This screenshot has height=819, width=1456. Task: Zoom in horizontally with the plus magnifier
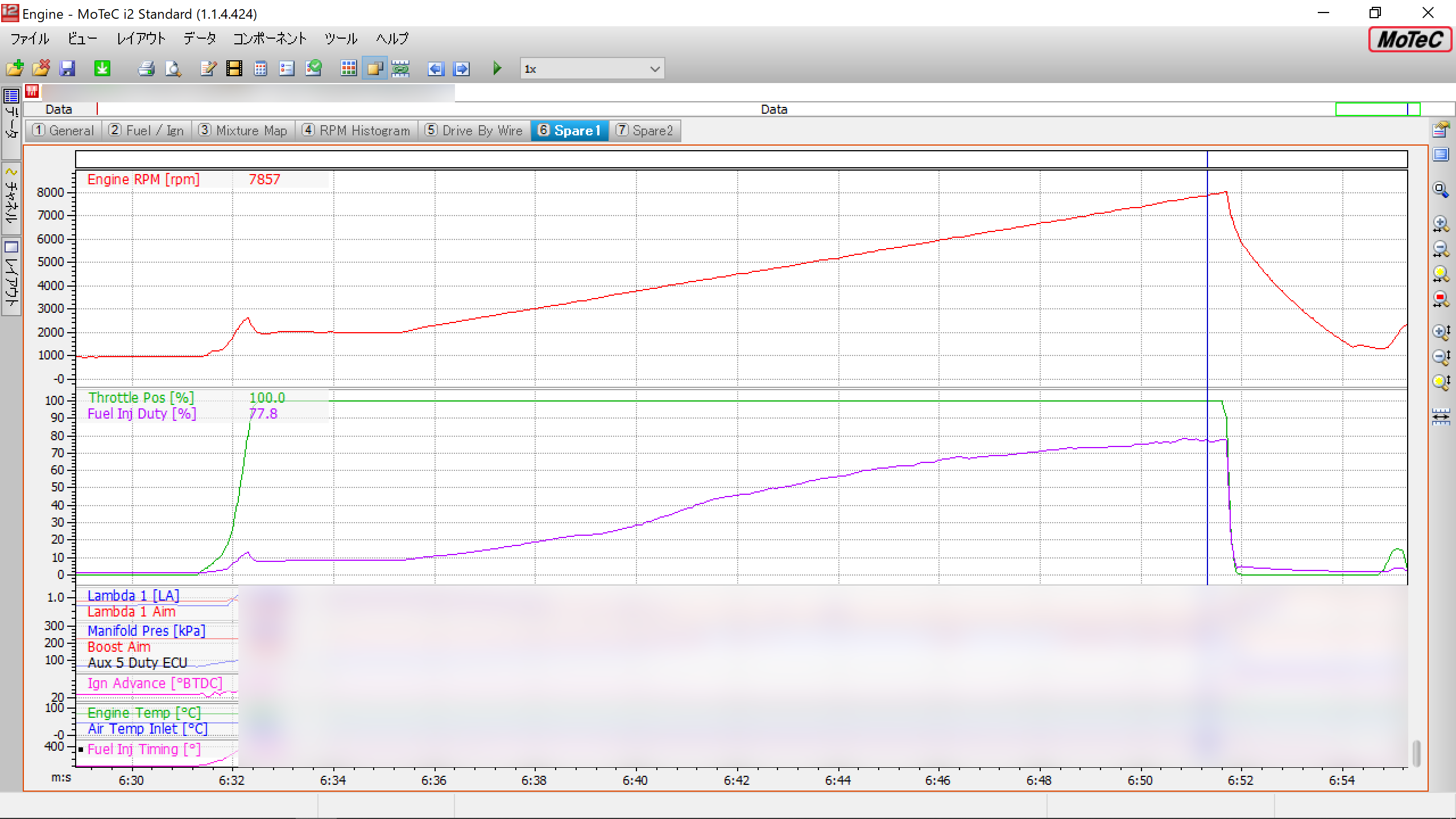(x=1440, y=224)
